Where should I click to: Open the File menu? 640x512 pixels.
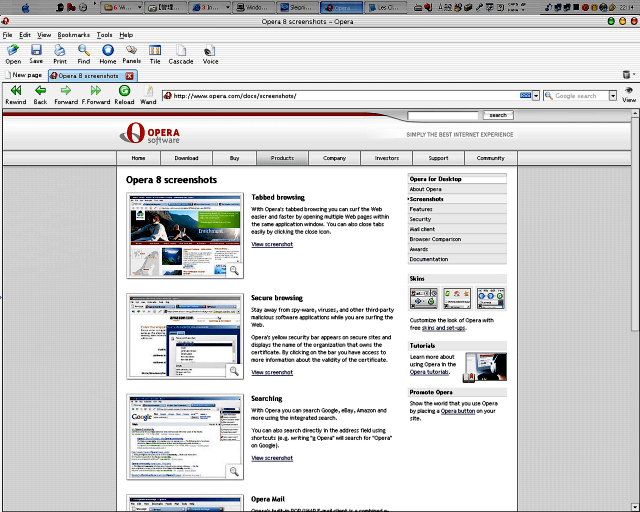pyautogui.click(x=7, y=35)
